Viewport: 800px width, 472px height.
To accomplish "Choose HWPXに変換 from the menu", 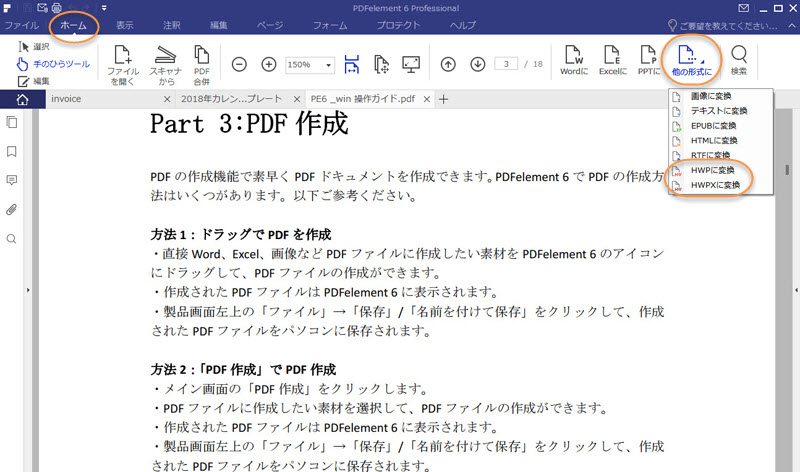I will pyautogui.click(x=721, y=185).
